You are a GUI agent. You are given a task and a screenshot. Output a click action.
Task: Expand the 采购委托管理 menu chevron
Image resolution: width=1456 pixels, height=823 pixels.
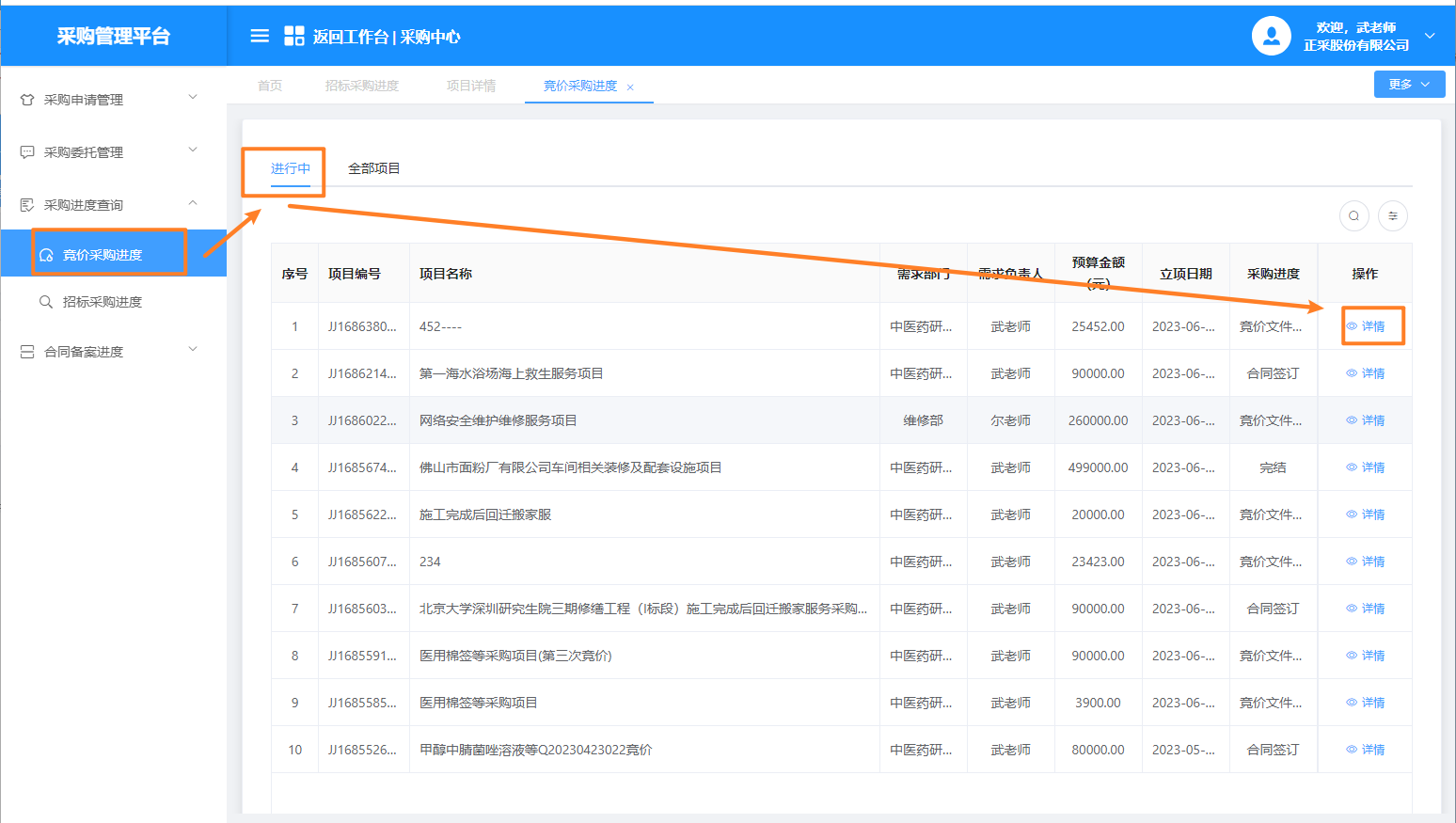(x=193, y=150)
